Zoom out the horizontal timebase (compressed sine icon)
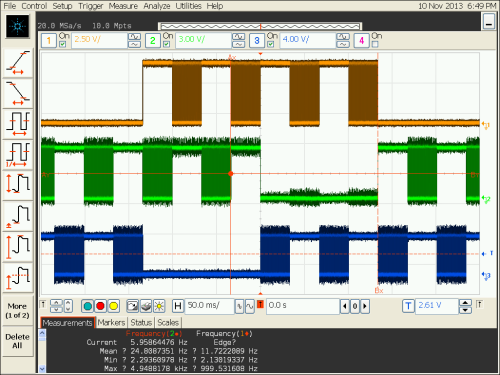 [239, 306]
